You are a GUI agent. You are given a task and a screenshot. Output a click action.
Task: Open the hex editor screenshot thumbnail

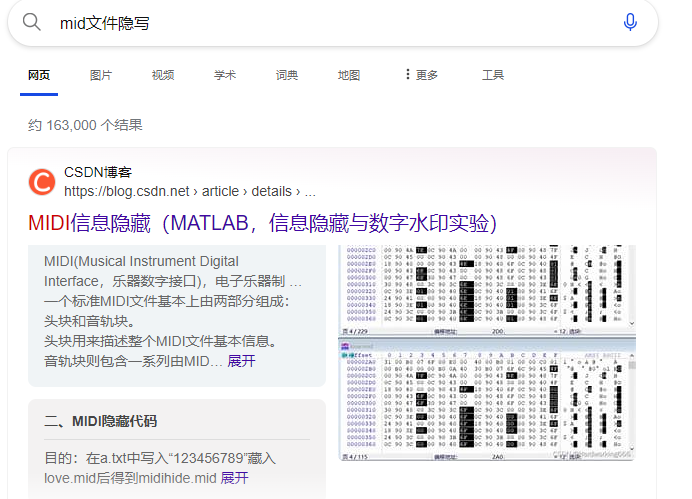487,353
